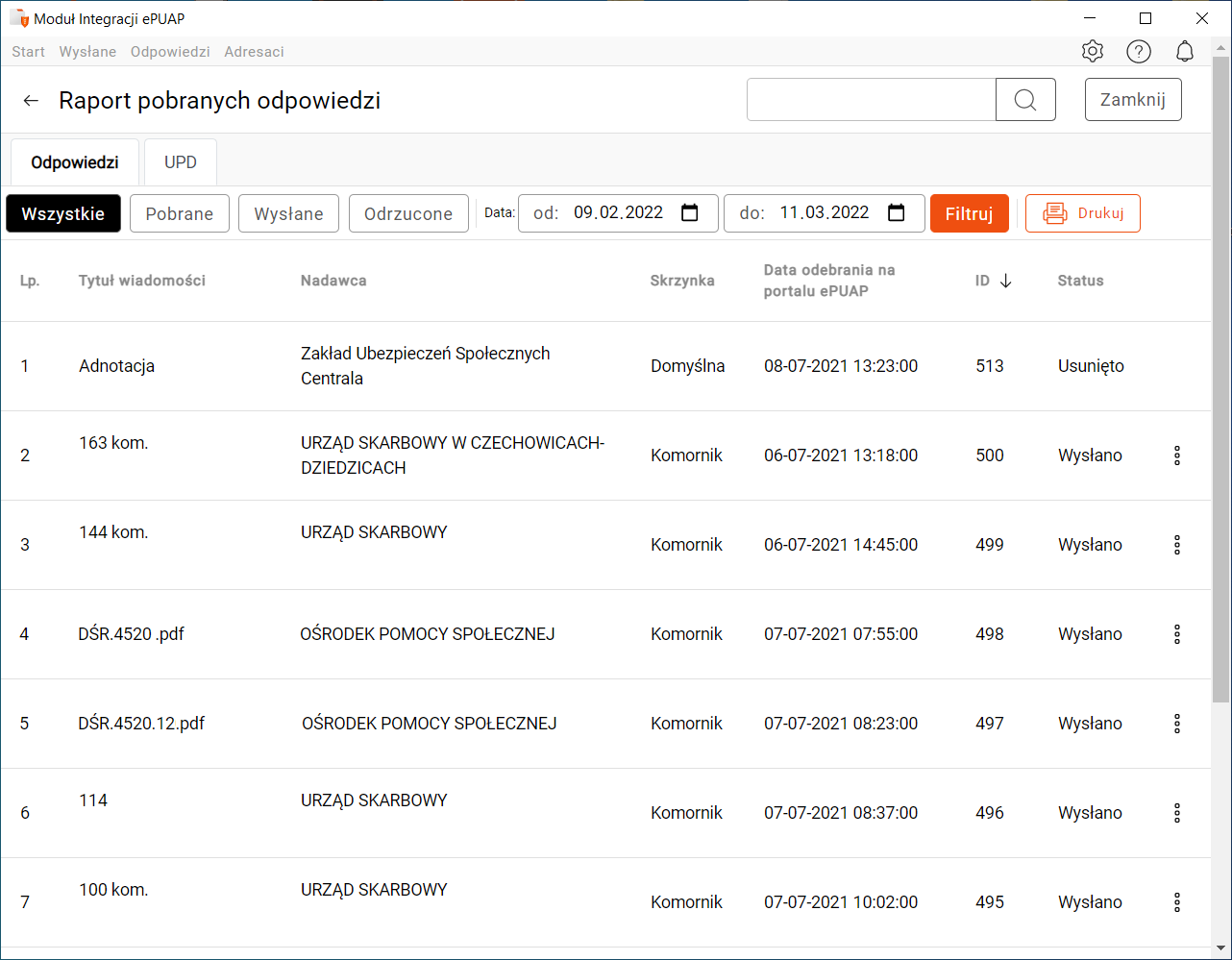Click the orange Filtruj button
Screen dimensions: 1232x960
pos(969,213)
